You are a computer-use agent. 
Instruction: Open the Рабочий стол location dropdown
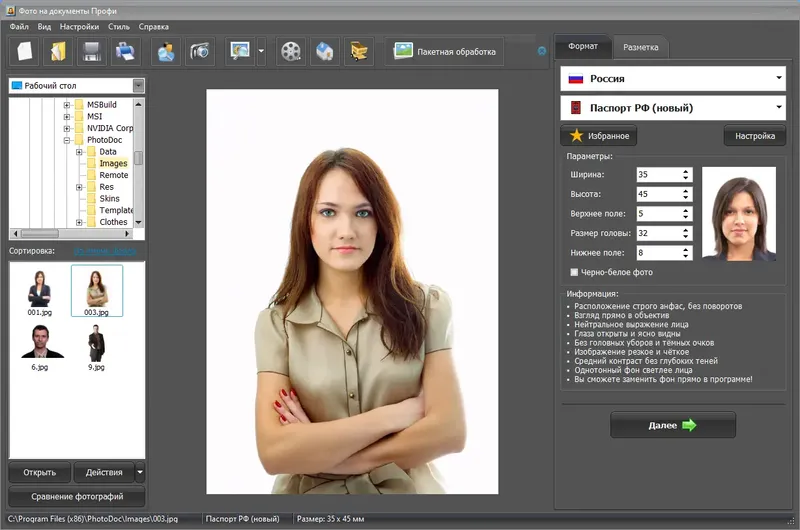[x=138, y=86]
